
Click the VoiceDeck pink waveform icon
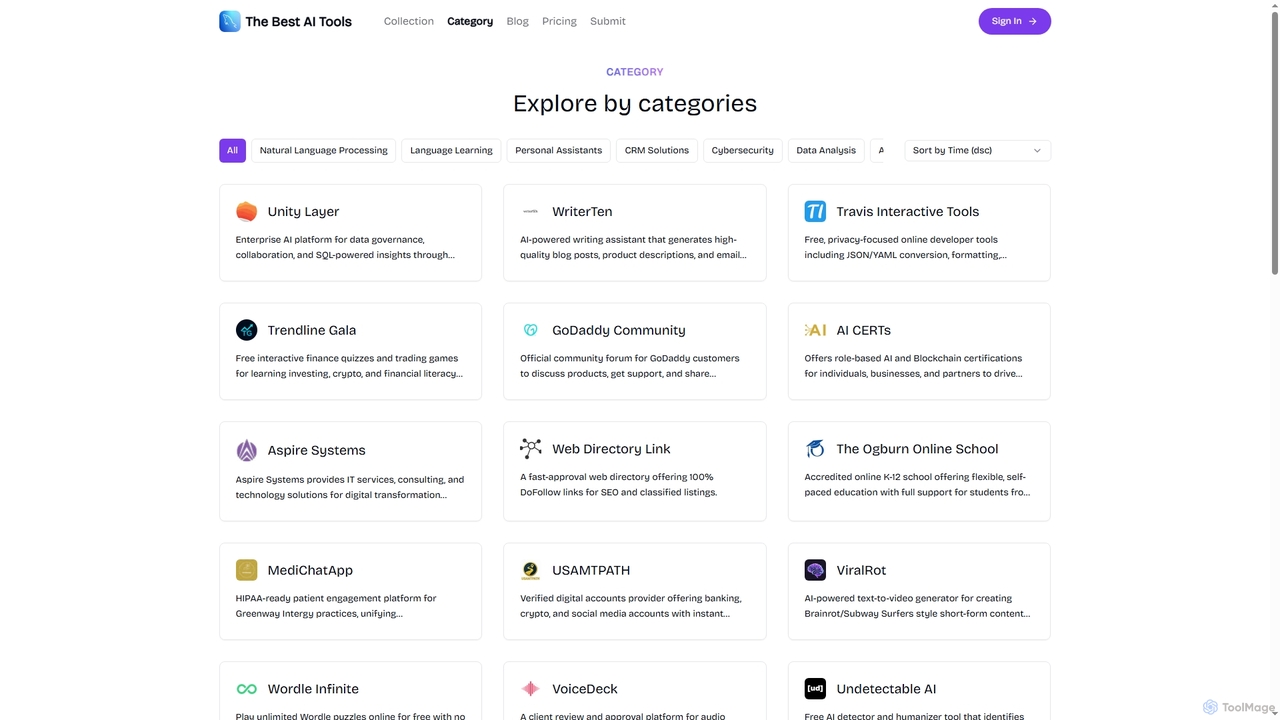(x=531, y=689)
